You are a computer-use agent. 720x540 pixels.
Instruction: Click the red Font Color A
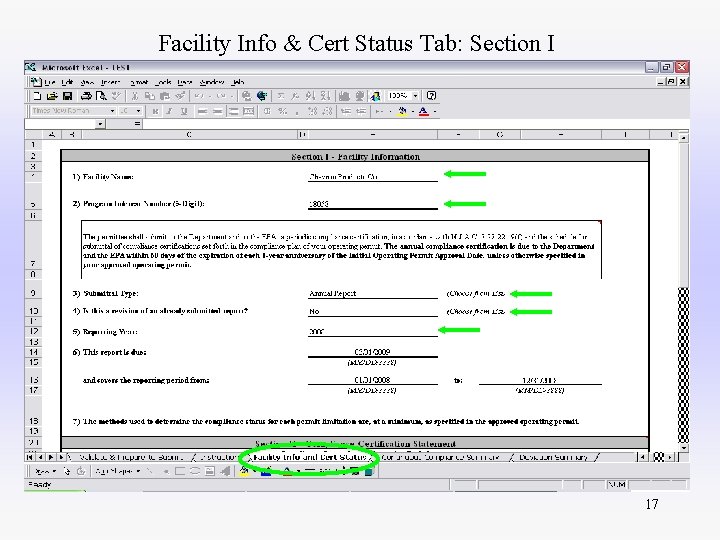click(x=423, y=111)
